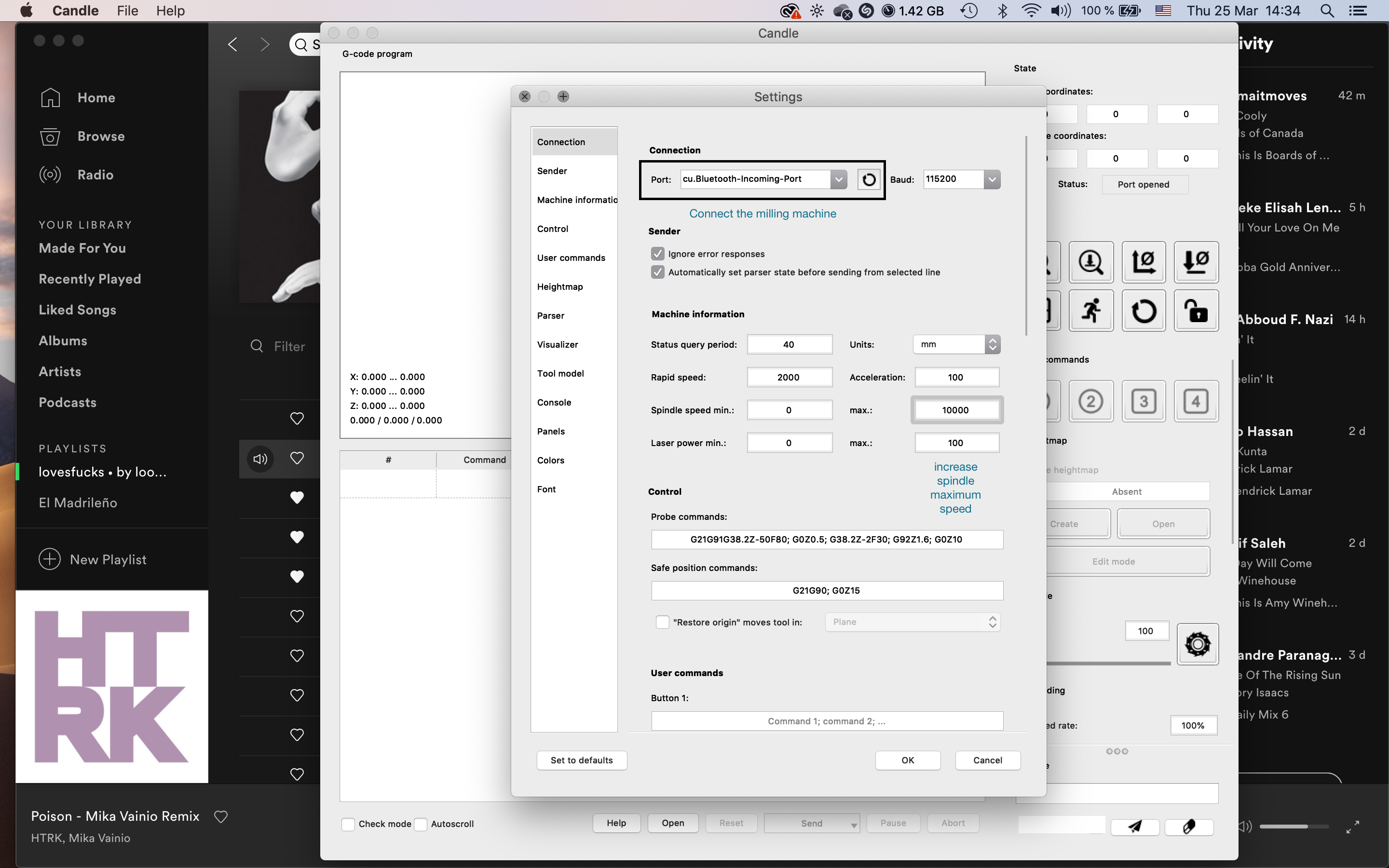The image size is (1389, 868).
Task: Expand the Plane dropdown for restore origin
Action: click(x=992, y=621)
